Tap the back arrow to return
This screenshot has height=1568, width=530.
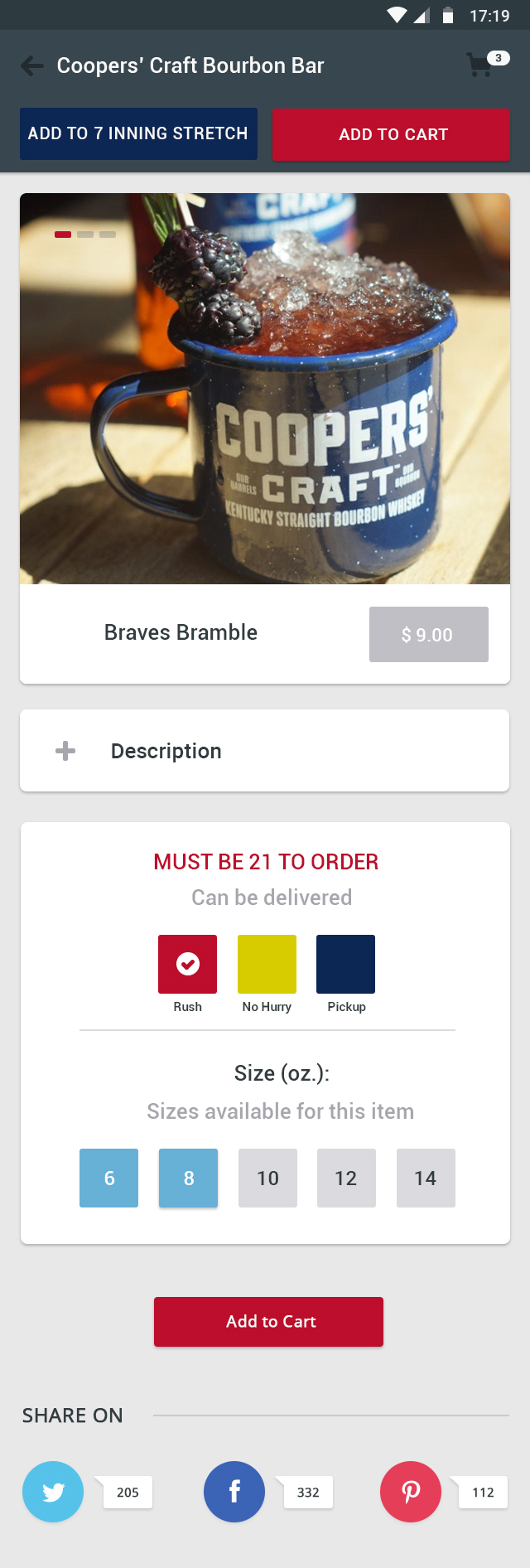[31, 65]
